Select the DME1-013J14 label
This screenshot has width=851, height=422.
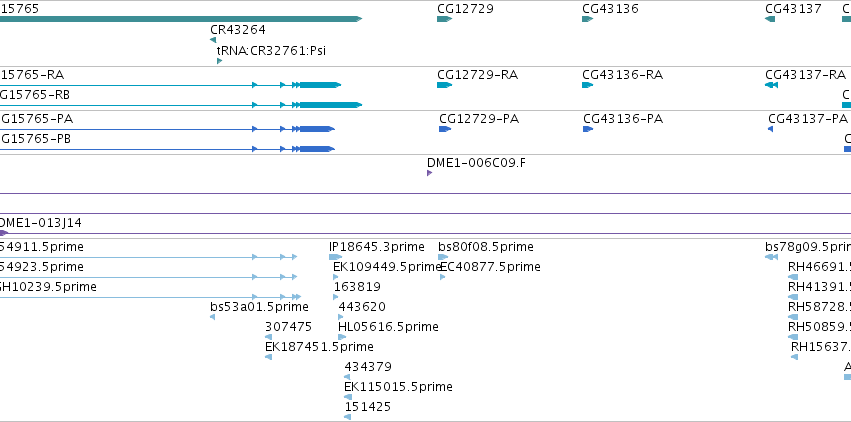tap(41, 222)
